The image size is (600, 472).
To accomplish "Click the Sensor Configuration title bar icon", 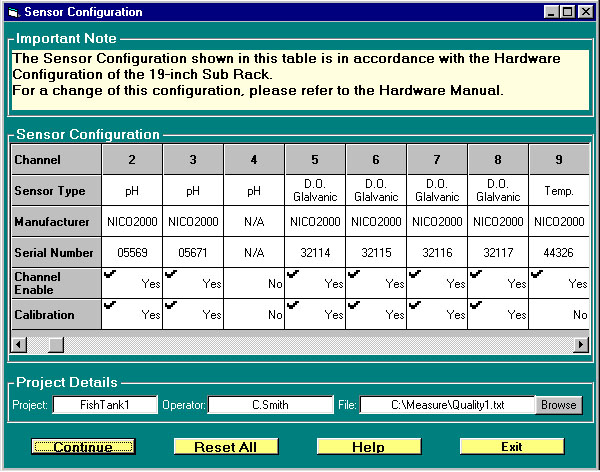I will [x=14, y=12].
